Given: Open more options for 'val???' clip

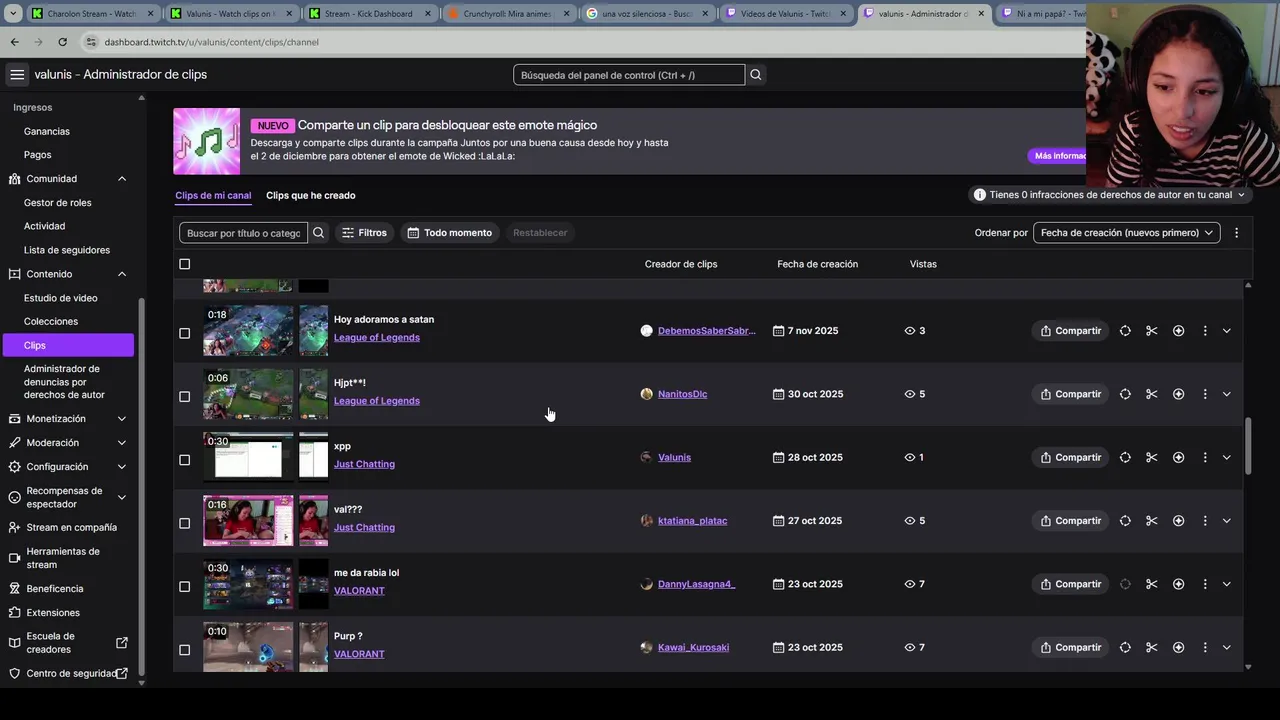Looking at the screenshot, I should [x=1205, y=521].
